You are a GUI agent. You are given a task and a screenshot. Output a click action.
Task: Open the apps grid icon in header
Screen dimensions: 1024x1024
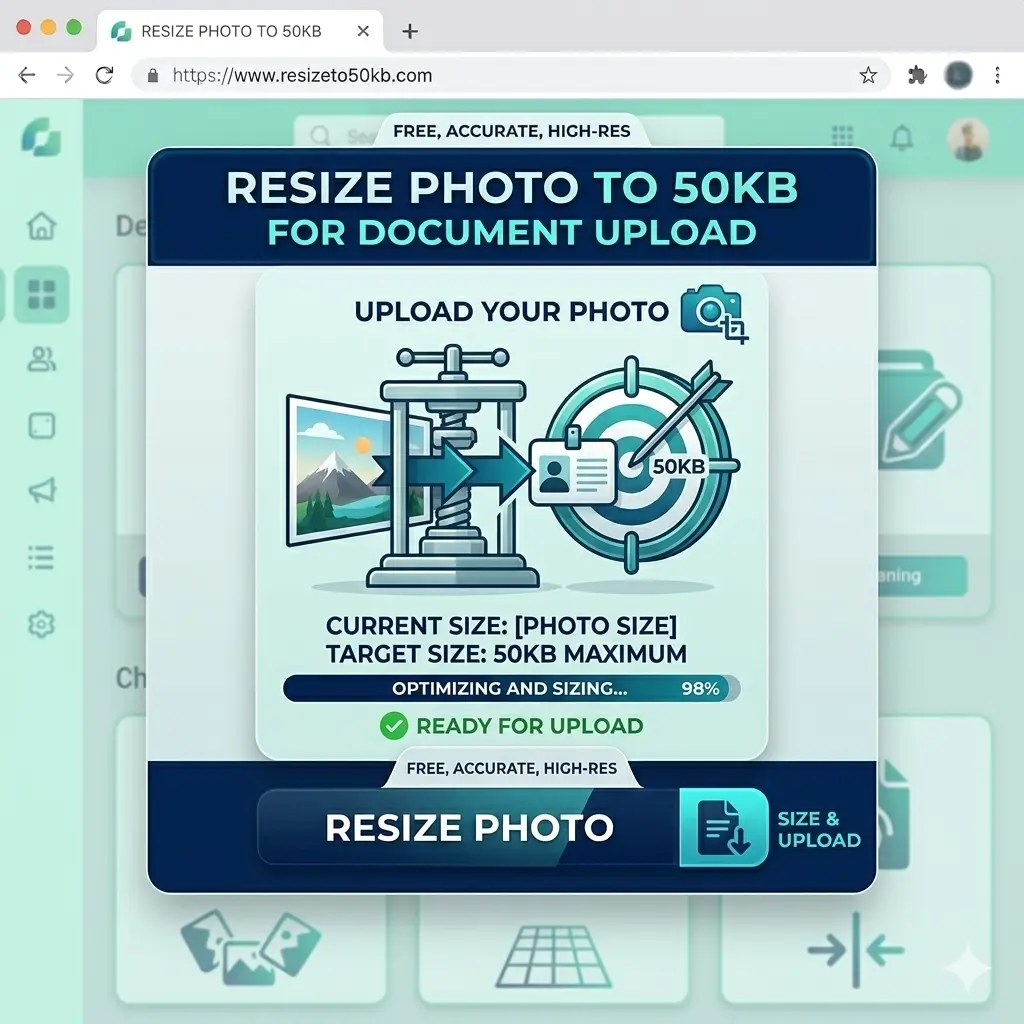842,137
